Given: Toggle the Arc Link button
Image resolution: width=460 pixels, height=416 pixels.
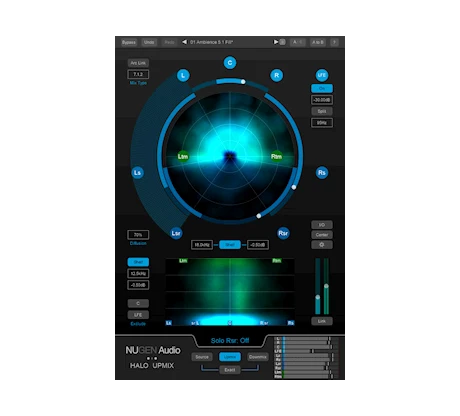Looking at the screenshot, I should [x=138, y=63].
